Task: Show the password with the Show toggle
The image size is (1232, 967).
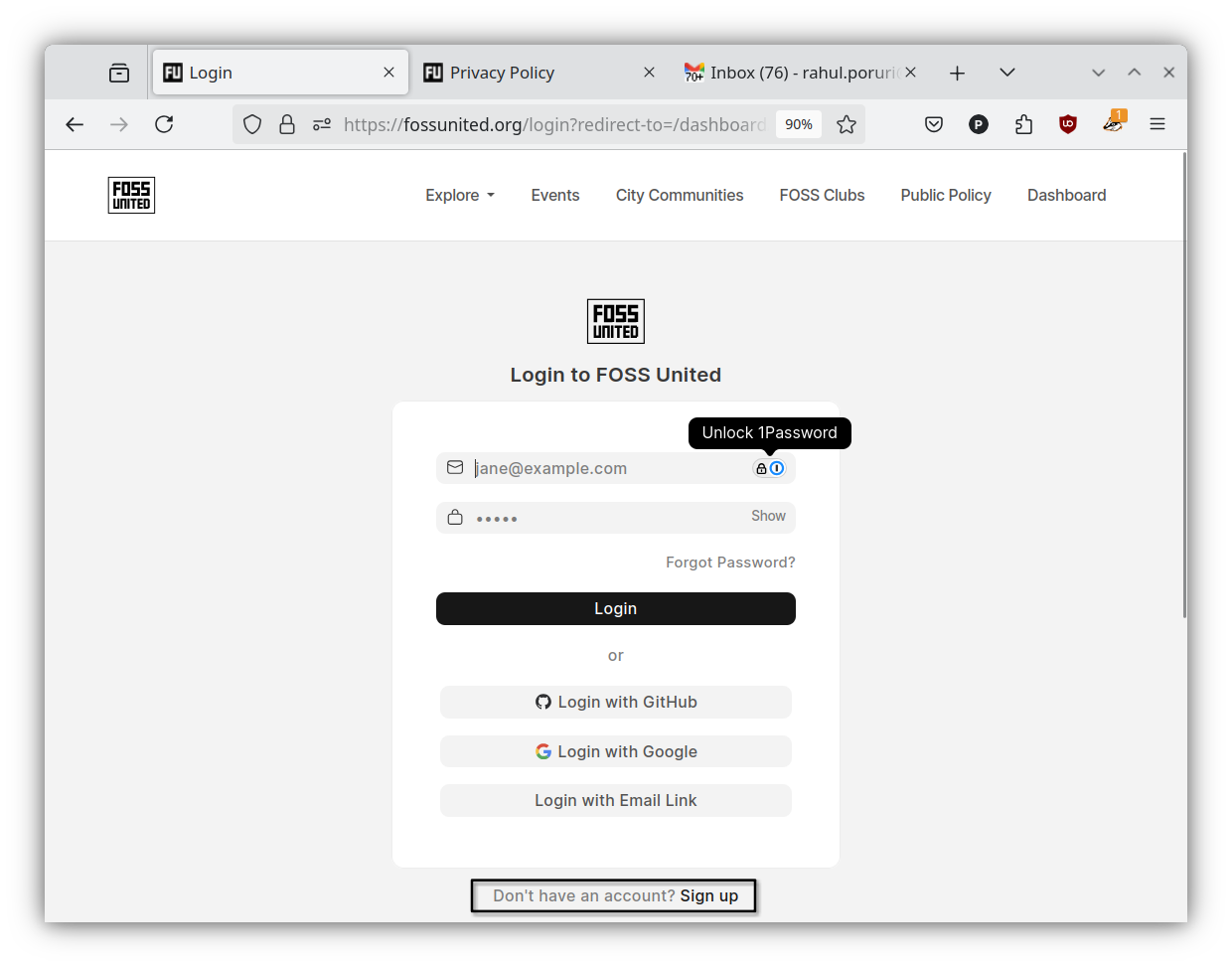Action: 768,516
